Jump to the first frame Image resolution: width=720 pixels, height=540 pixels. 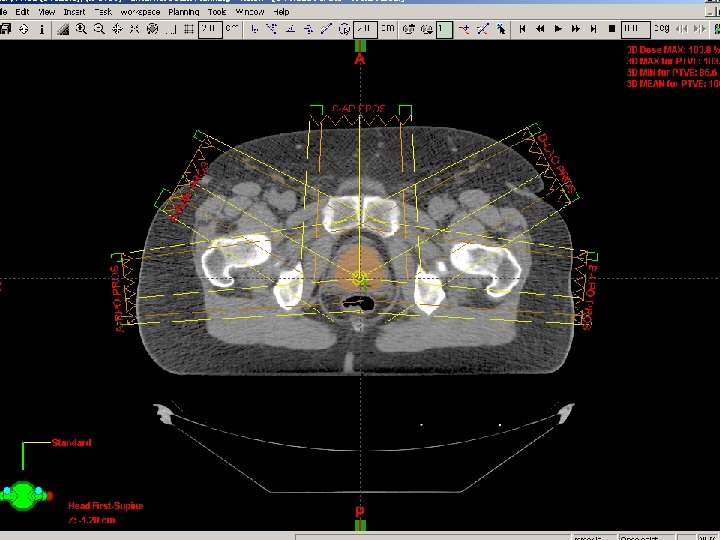point(522,29)
